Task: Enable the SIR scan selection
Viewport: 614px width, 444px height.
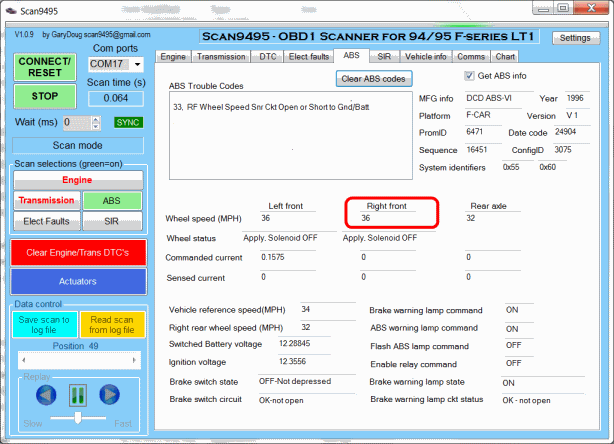Action: pyautogui.click(x=113, y=220)
